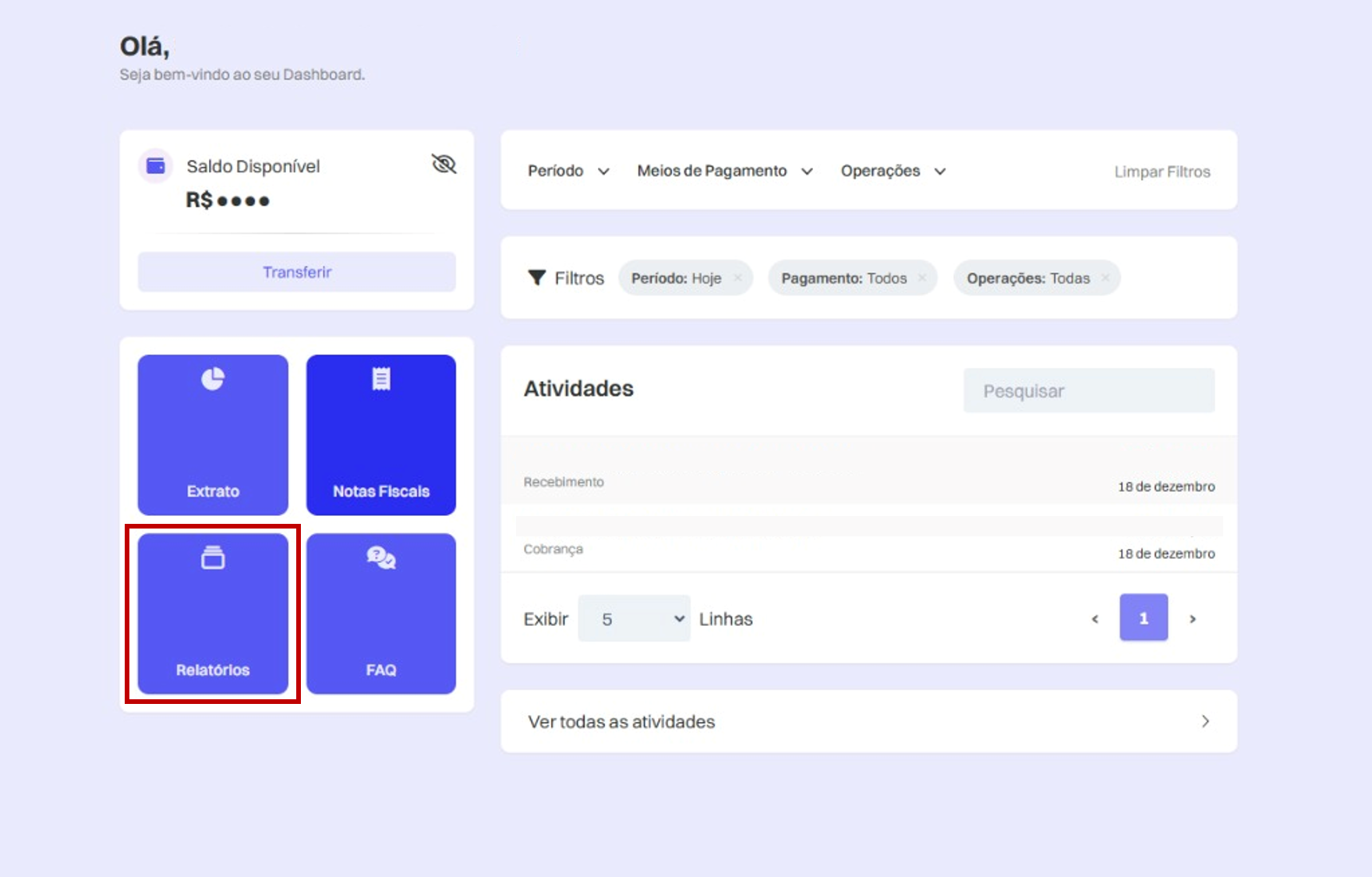Click the Período: Hoje chip label

point(677,278)
